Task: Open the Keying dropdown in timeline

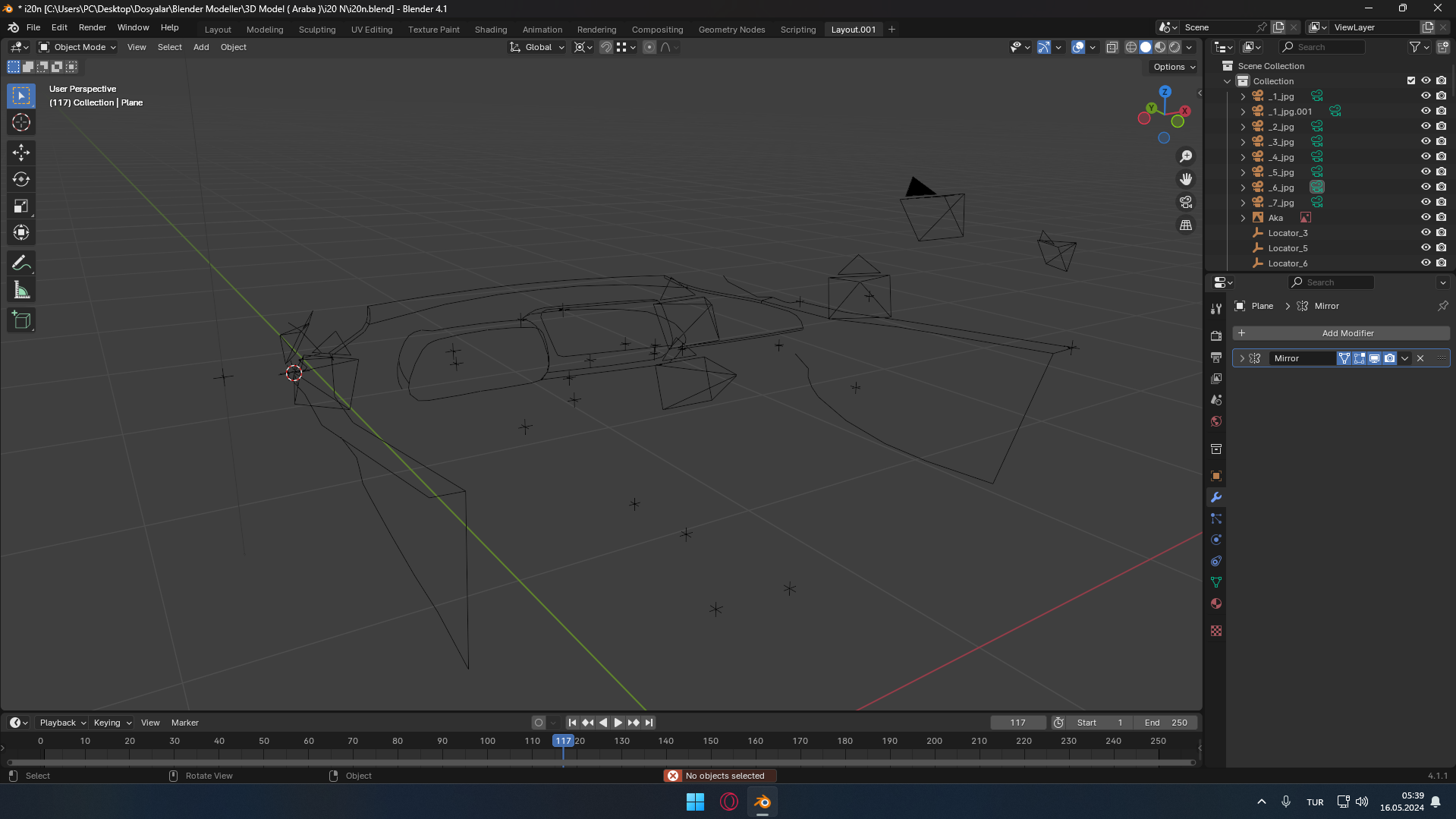Action: [x=112, y=723]
